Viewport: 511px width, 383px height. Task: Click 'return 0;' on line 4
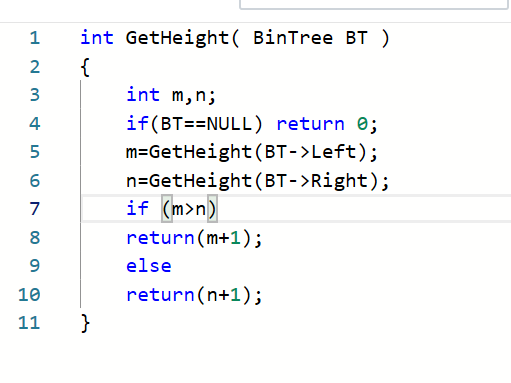[x=327, y=124]
